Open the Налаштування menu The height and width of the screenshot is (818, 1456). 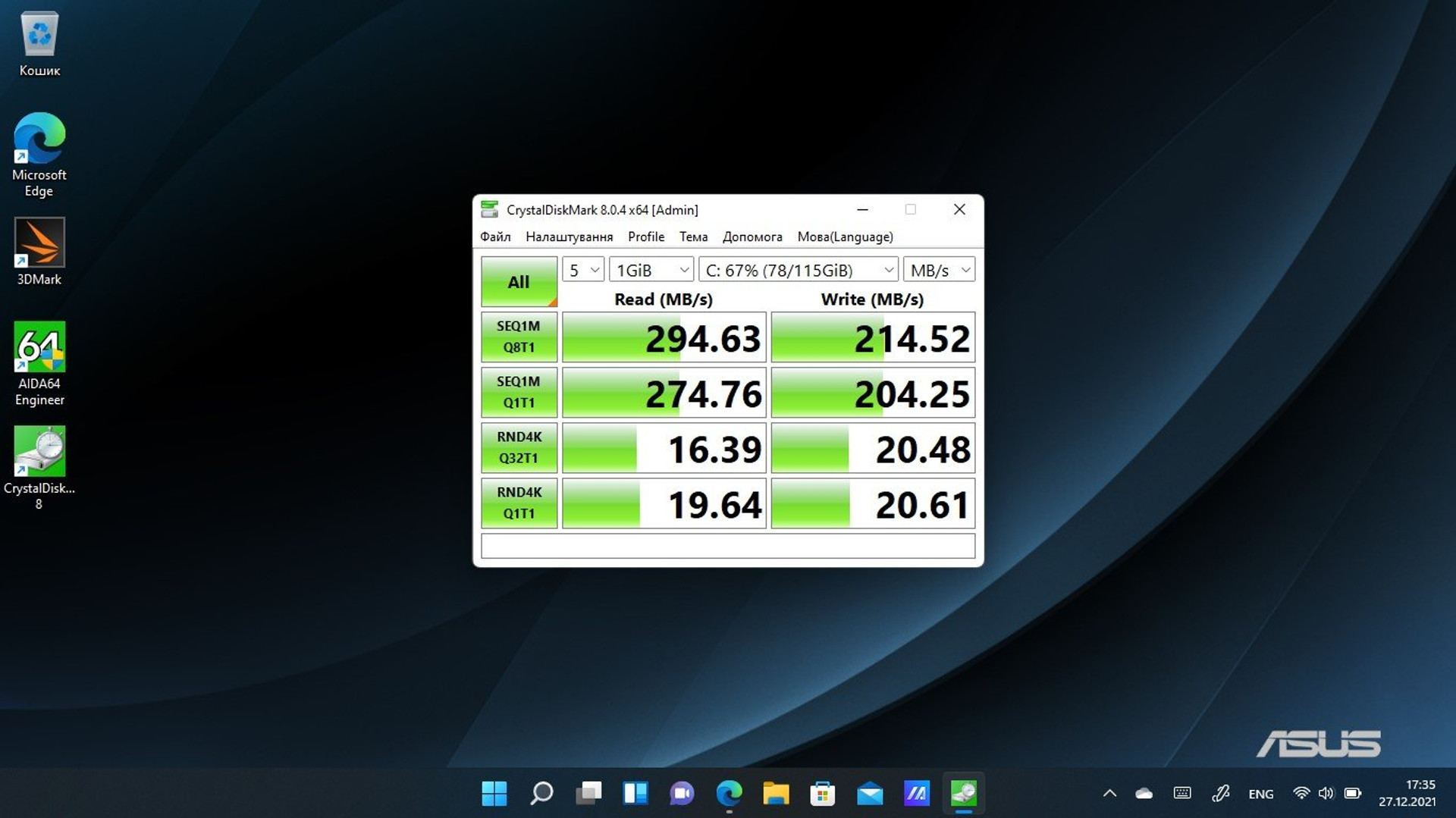pyautogui.click(x=569, y=237)
